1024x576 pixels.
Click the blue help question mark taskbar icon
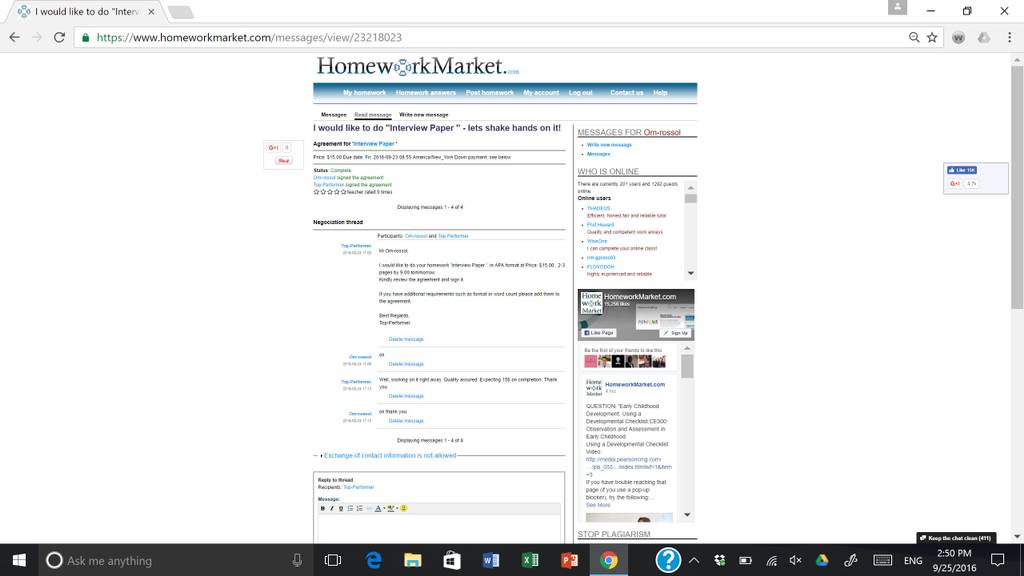668,560
